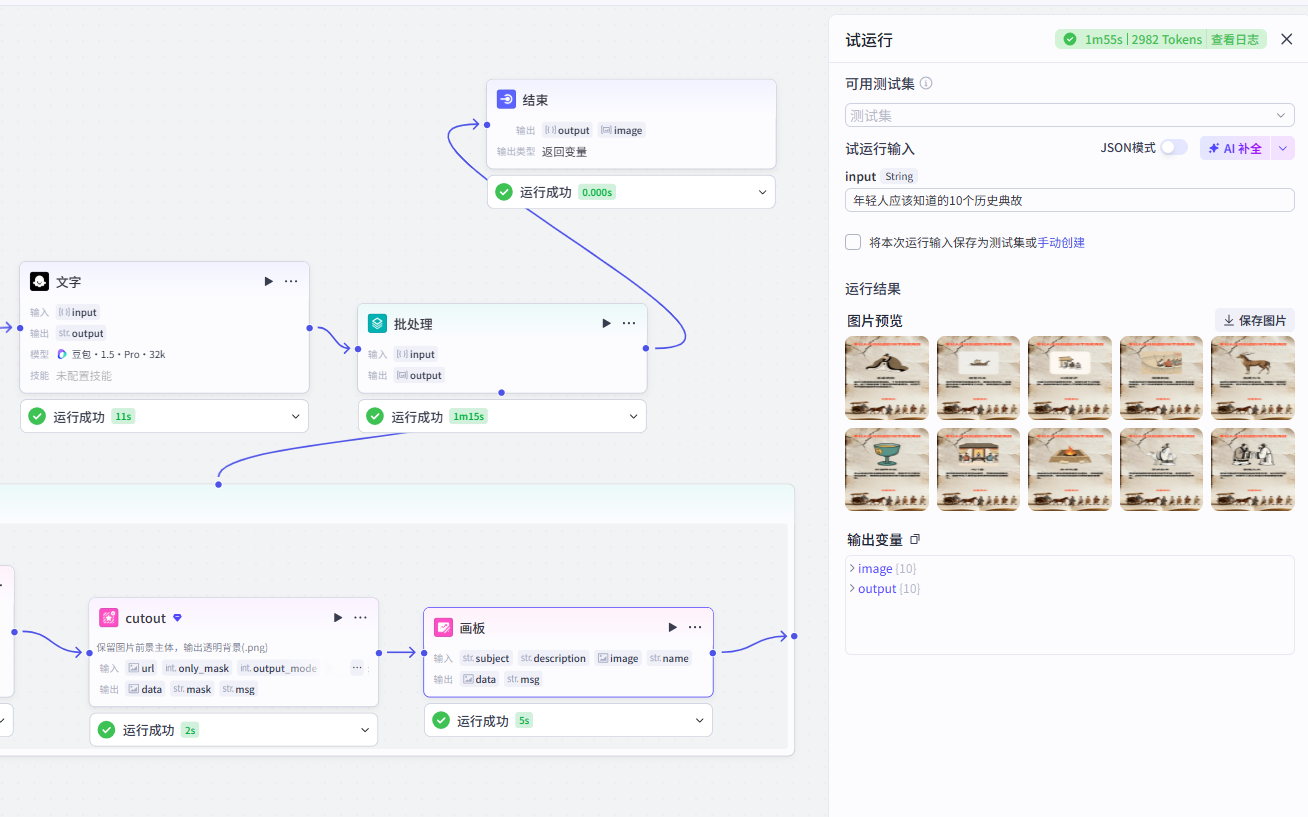Click the badge icon beside cutout title
Viewport: 1308px width, 817px height.
click(177, 618)
